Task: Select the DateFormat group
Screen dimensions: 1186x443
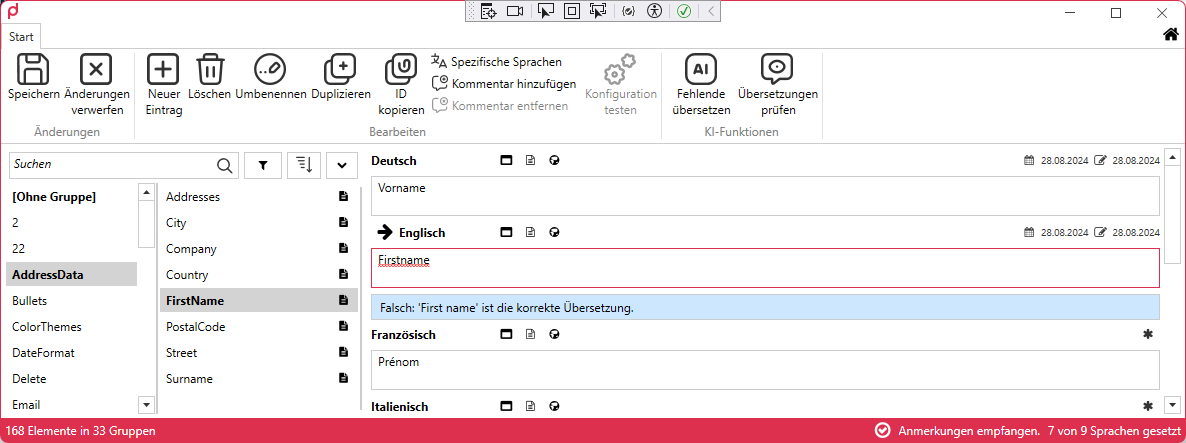Action: coord(71,352)
